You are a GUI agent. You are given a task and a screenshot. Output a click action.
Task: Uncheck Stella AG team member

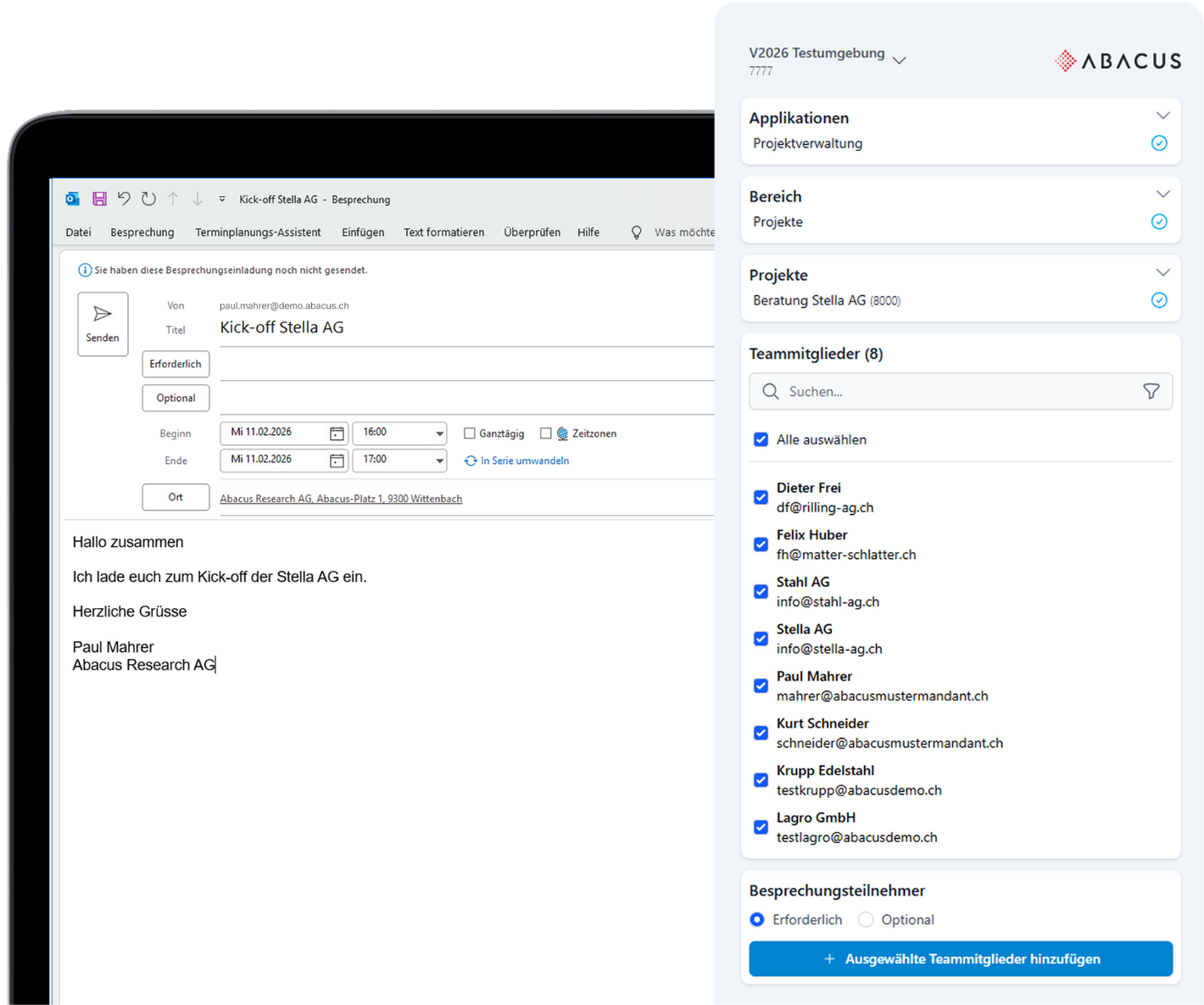[x=761, y=639]
